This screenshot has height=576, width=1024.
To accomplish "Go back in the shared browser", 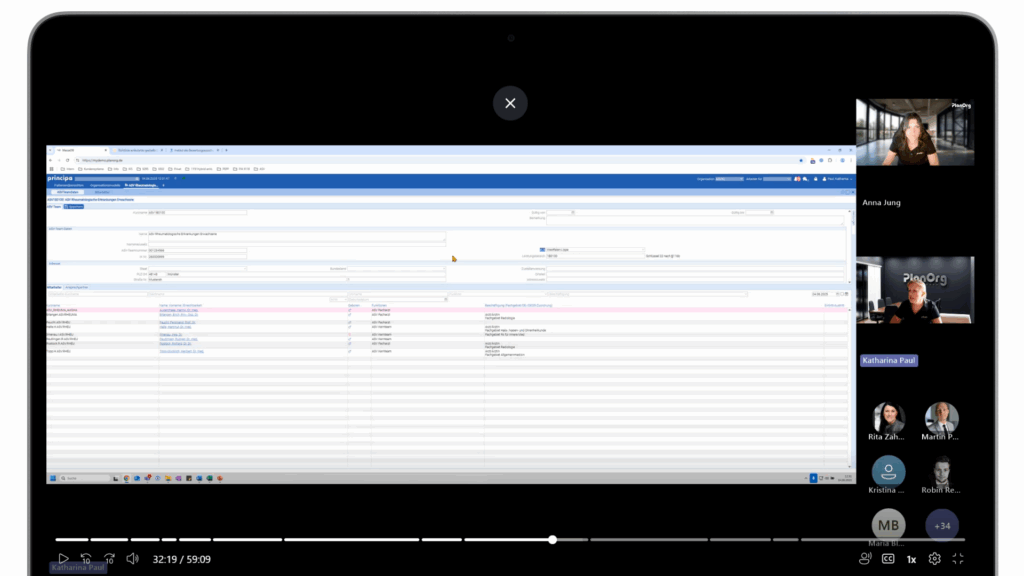I will pos(51,160).
